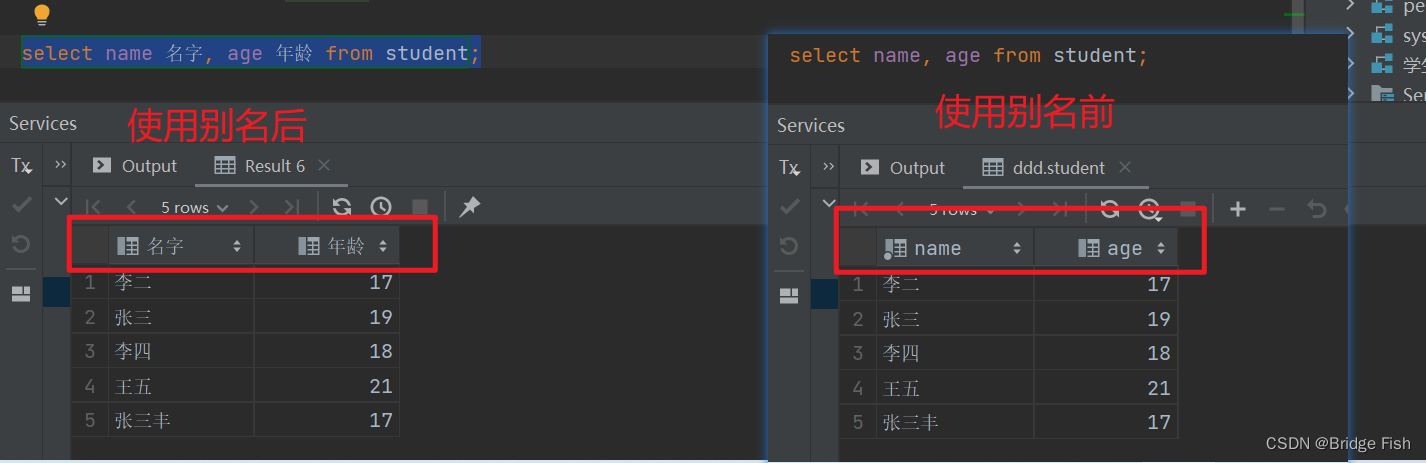Image resolution: width=1426 pixels, height=463 pixels.
Task: Expand hidden tabs chevron in right Services panel
Action: coord(829,166)
